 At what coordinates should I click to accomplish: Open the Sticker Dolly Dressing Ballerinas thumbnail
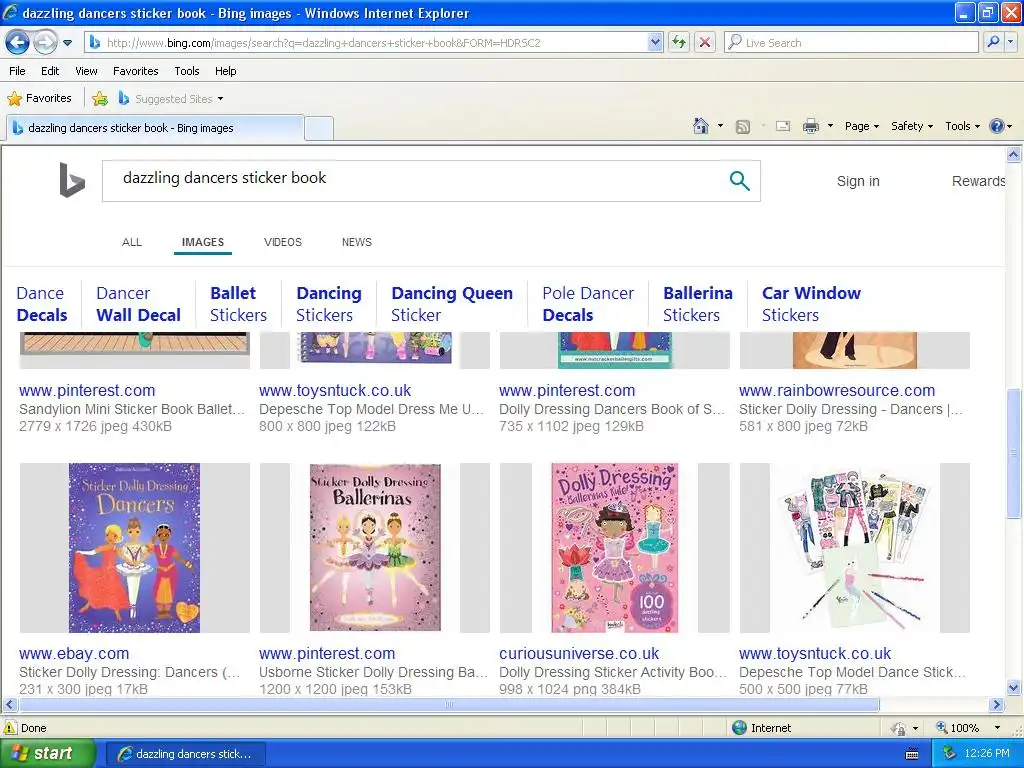pyautogui.click(x=375, y=548)
